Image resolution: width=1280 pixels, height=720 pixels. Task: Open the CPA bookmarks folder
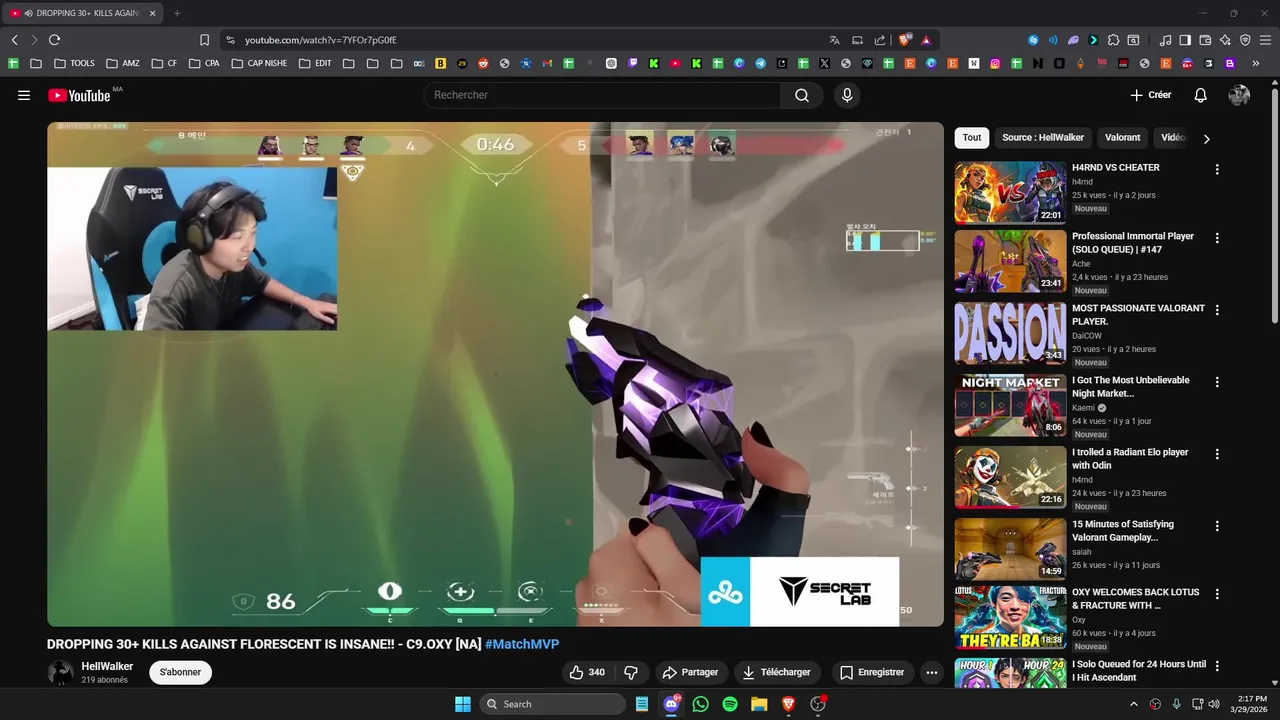(x=203, y=63)
